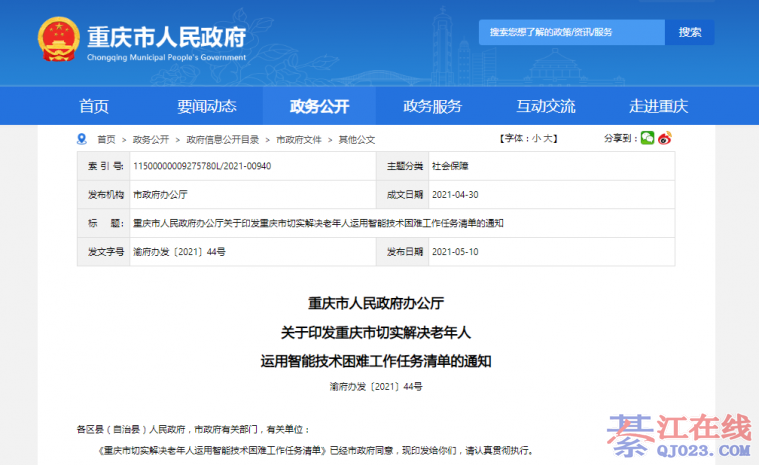Open the 政府信息公开目录 breadcrumb link

(x=222, y=139)
